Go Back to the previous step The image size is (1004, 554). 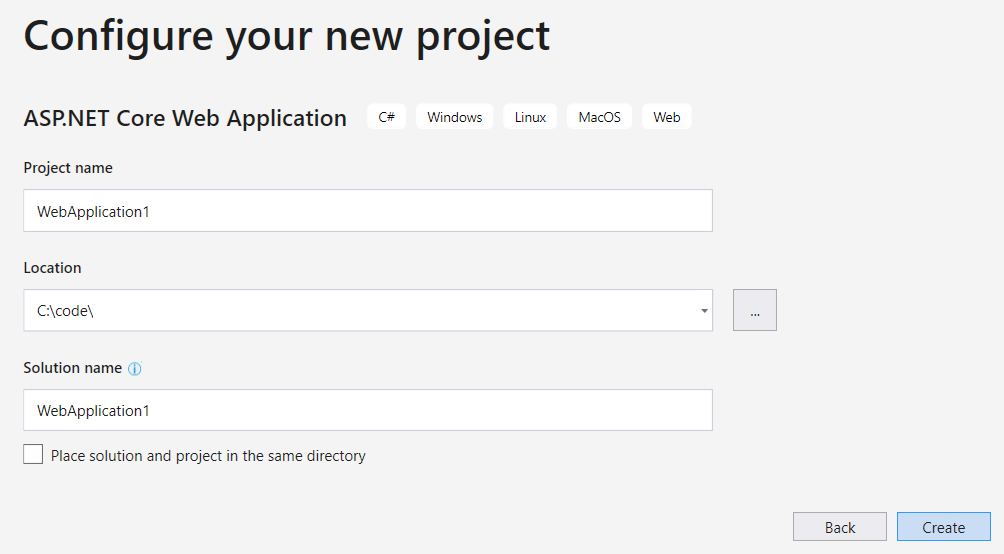coord(839,527)
